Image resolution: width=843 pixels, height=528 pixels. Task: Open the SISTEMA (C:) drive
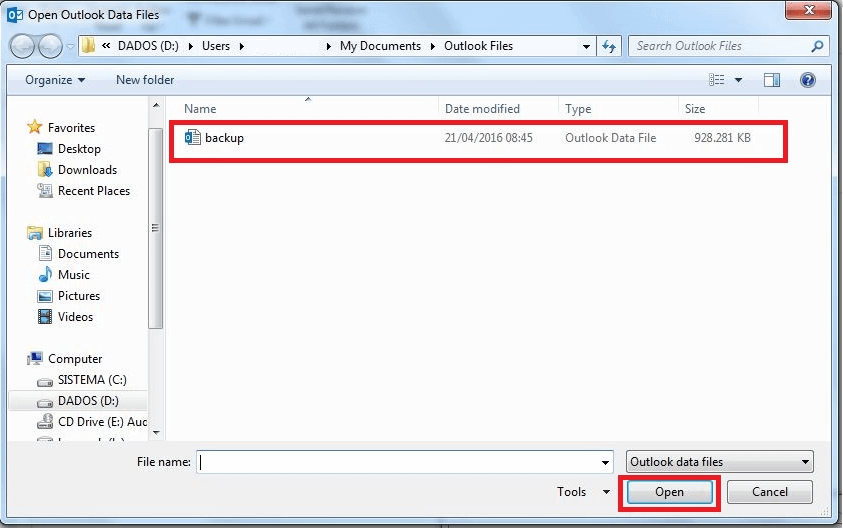92,380
